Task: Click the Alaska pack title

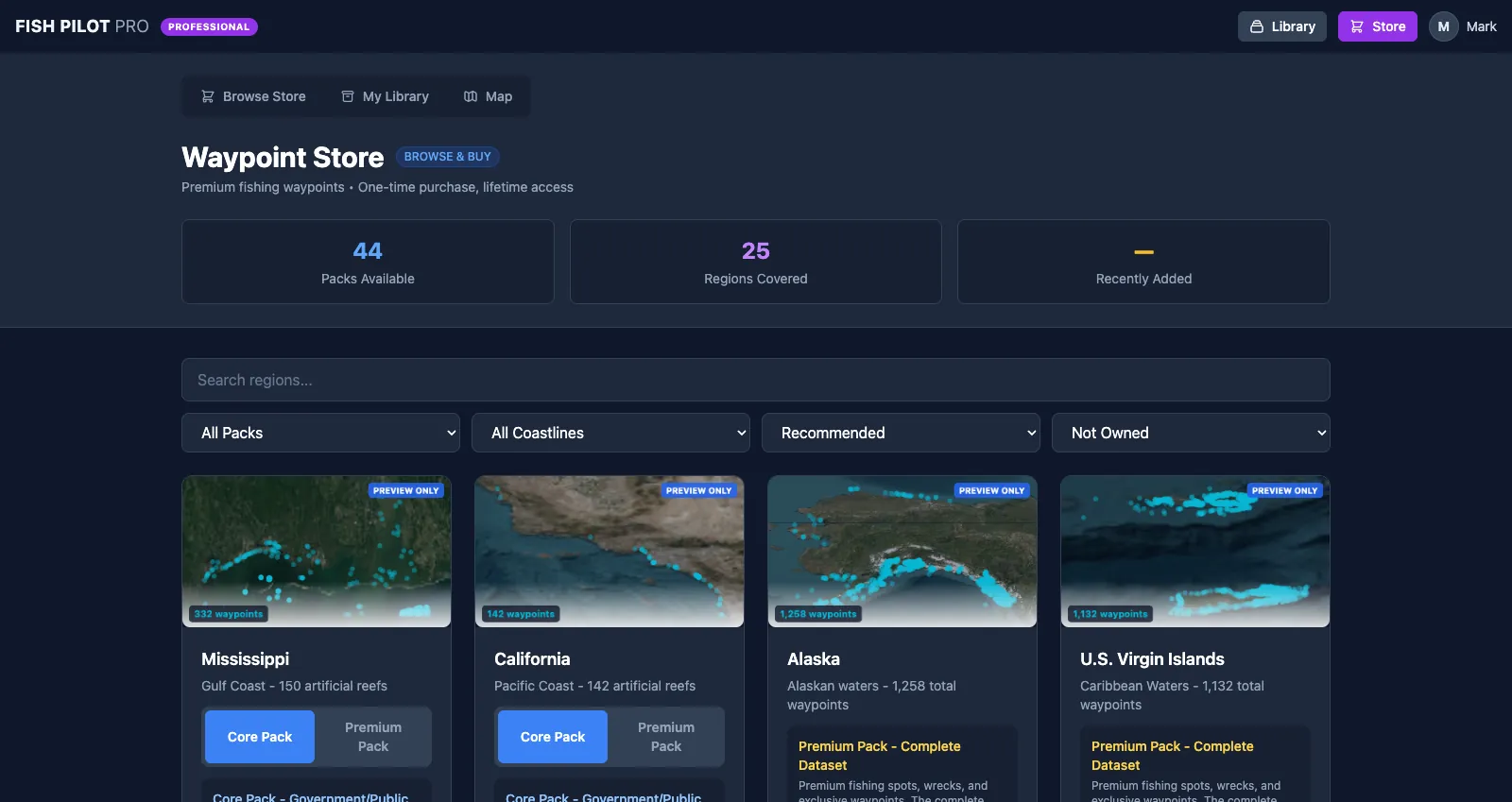Action: pyautogui.click(x=814, y=659)
